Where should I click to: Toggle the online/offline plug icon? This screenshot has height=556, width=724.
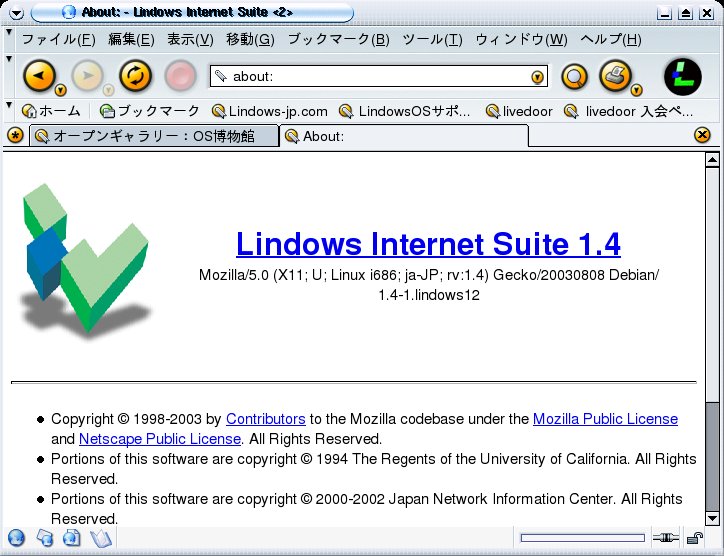[665, 538]
